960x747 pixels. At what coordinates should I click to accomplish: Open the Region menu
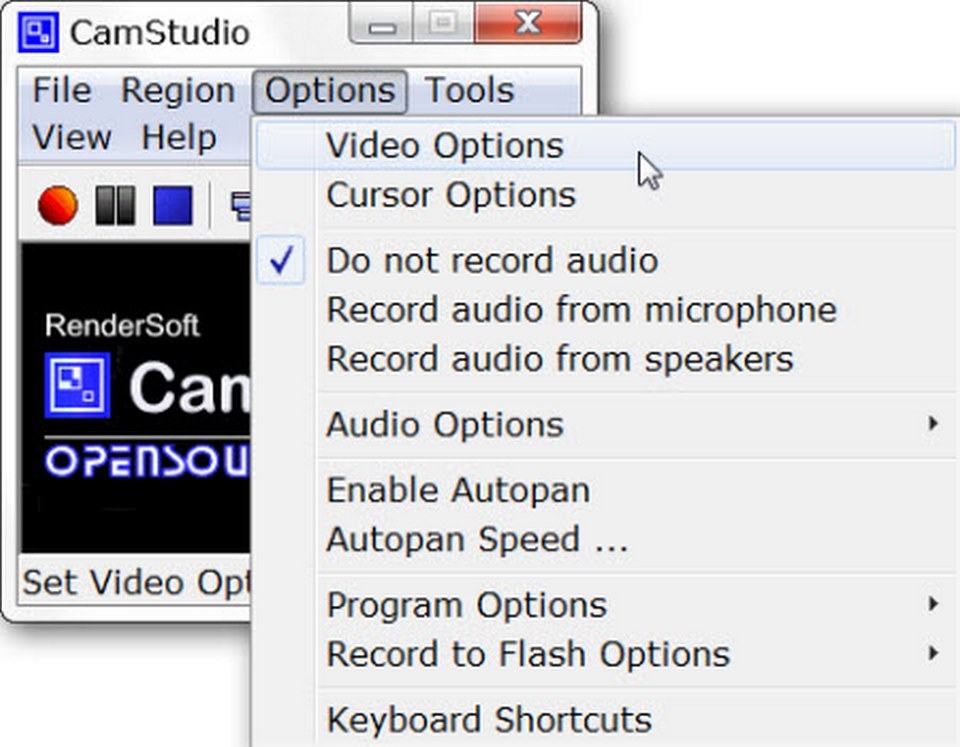pyautogui.click(x=177, y=91)
